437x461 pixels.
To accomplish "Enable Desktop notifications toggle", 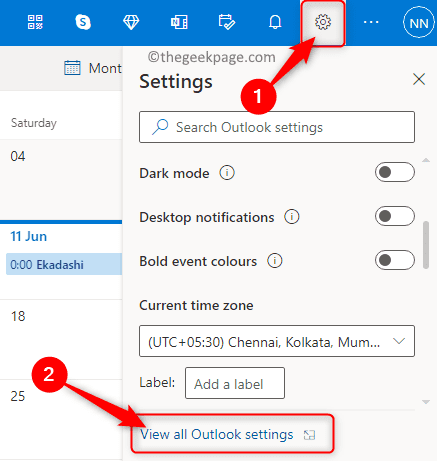I will pyautogui.click(x=395, y=216).
